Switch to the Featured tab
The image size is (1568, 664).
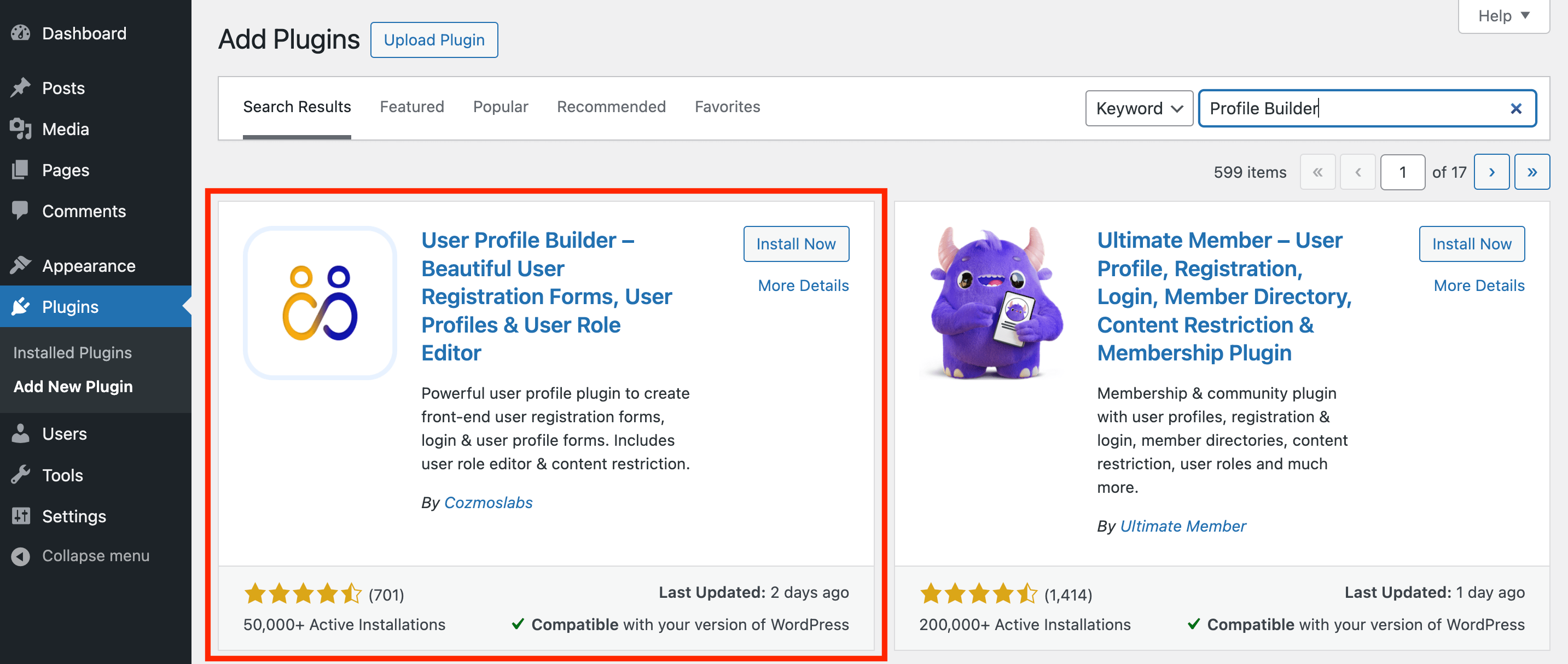[412, 106]
